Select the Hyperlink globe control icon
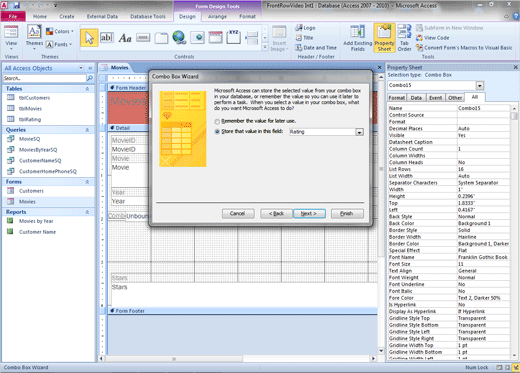The image size is (520, 373). (x=179, y=38)
